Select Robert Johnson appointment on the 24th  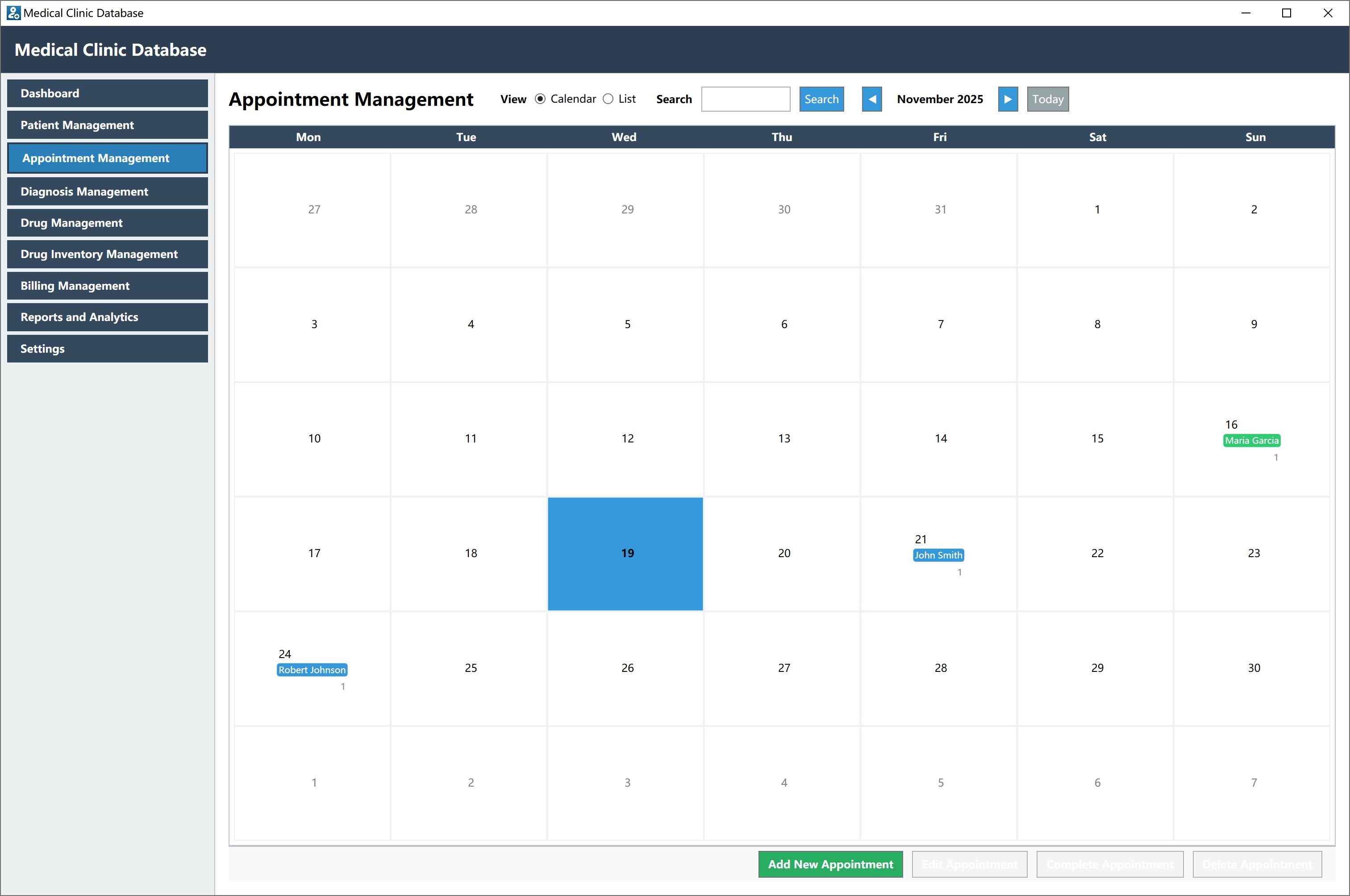[x=312, y=669]
